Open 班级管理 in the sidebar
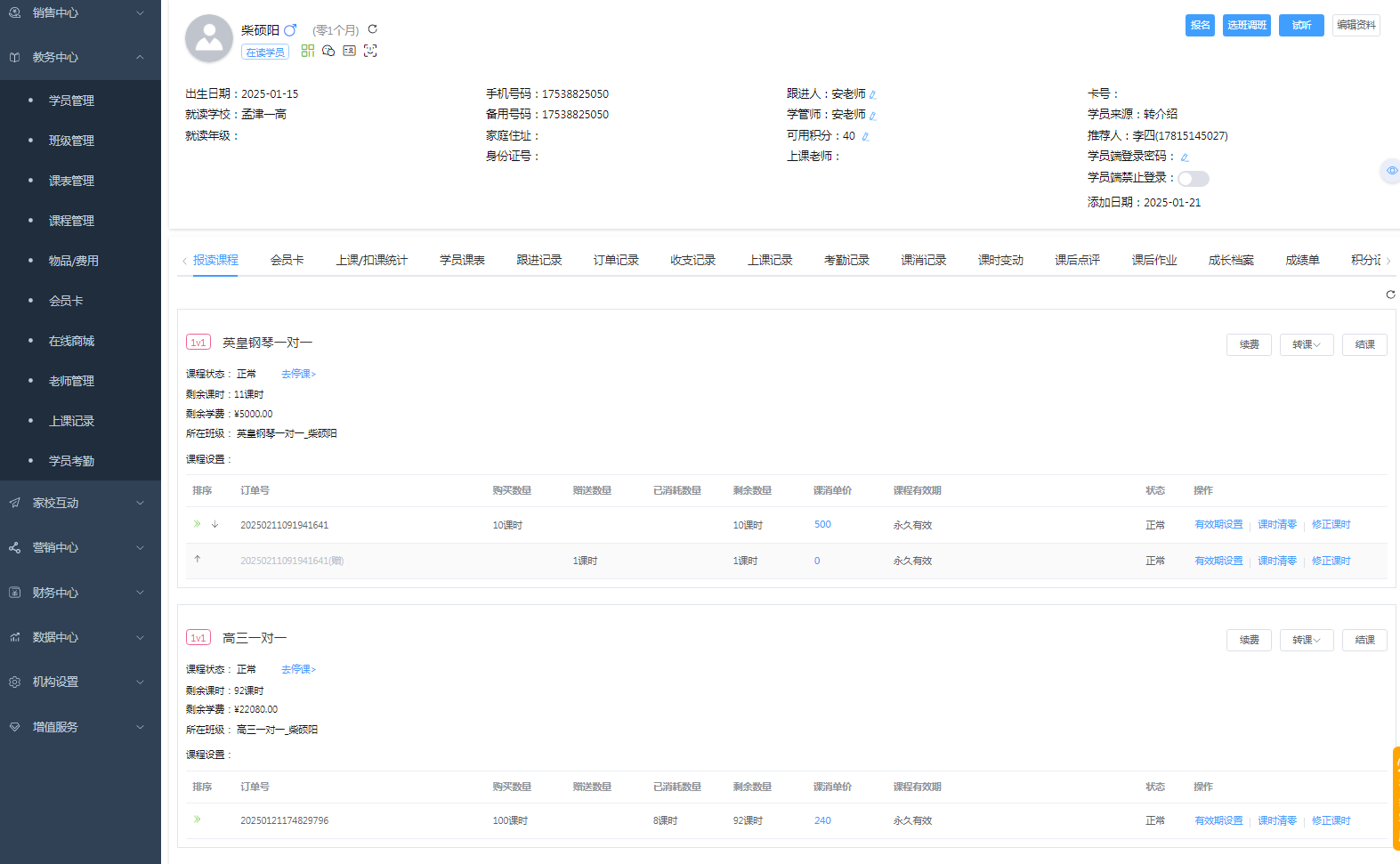The height and width of the screenshot is (864, 1400). pyautogui.click(x=71, y=141)
